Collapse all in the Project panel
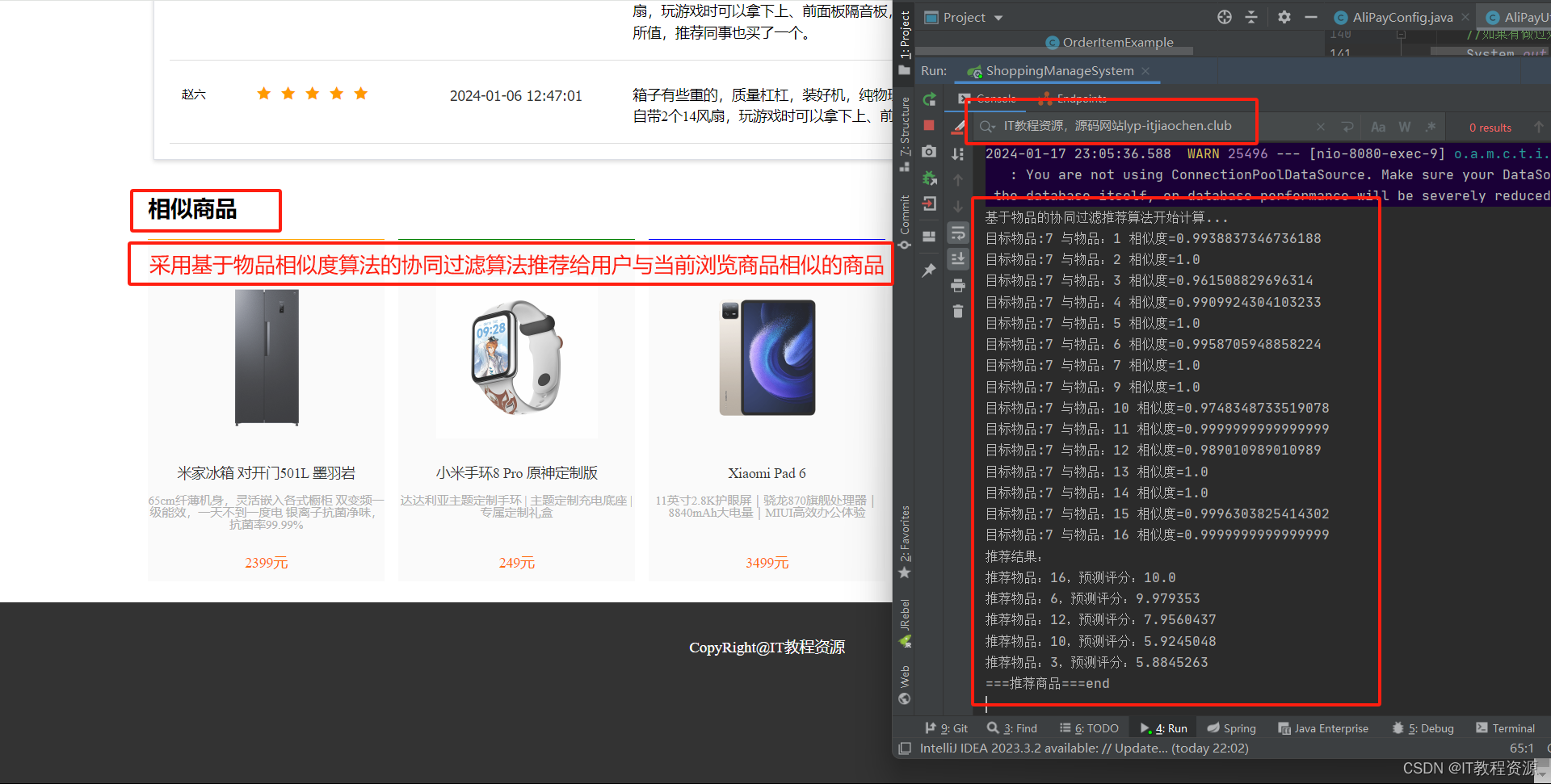 point(1251,17)
